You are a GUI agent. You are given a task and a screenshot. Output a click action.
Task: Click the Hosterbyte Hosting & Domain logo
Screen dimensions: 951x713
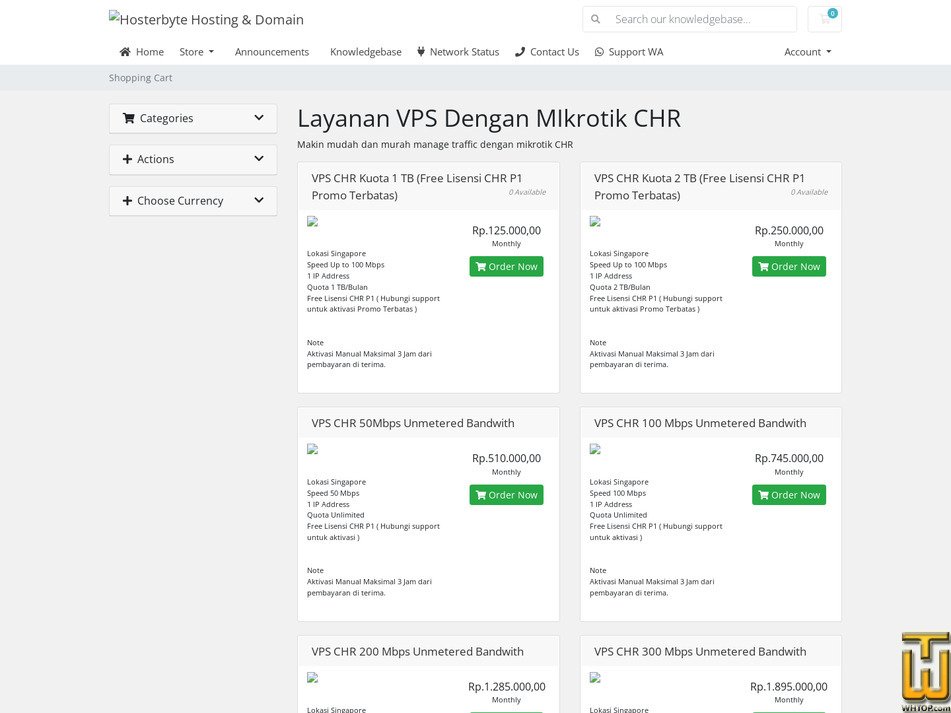[x=205, y=18]
